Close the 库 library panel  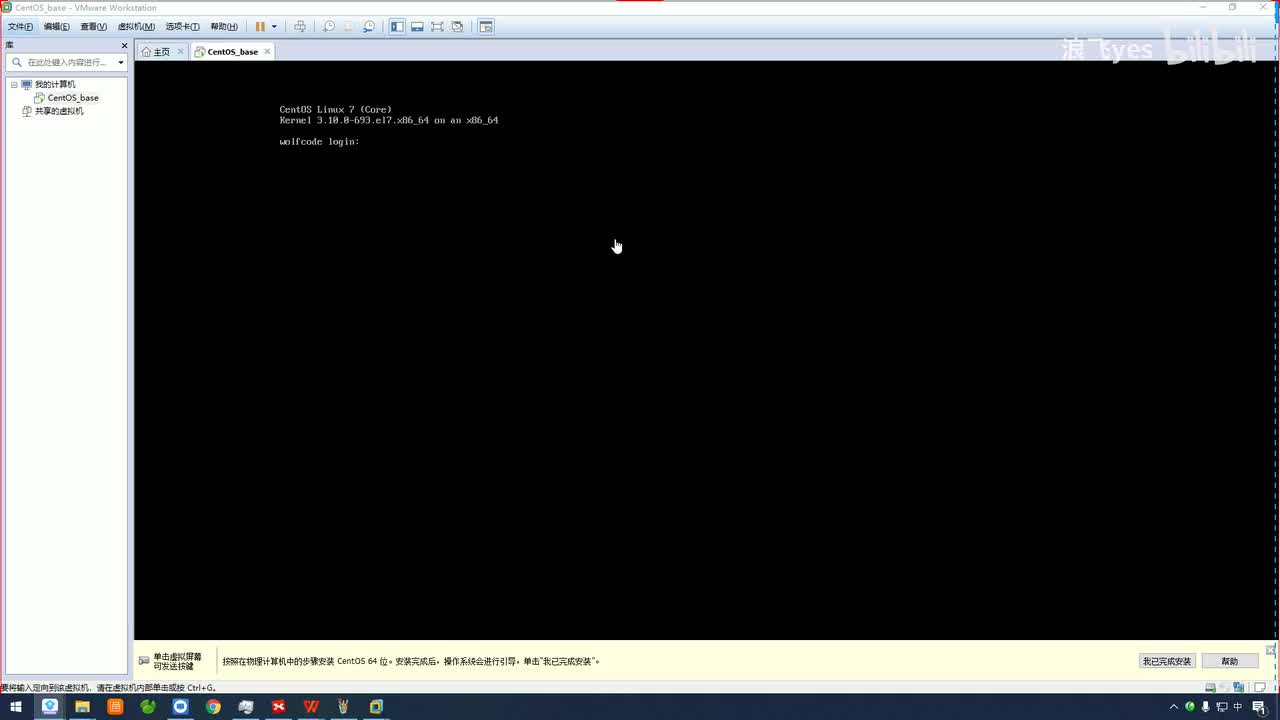pyautogui.click(x=125, y=46)
